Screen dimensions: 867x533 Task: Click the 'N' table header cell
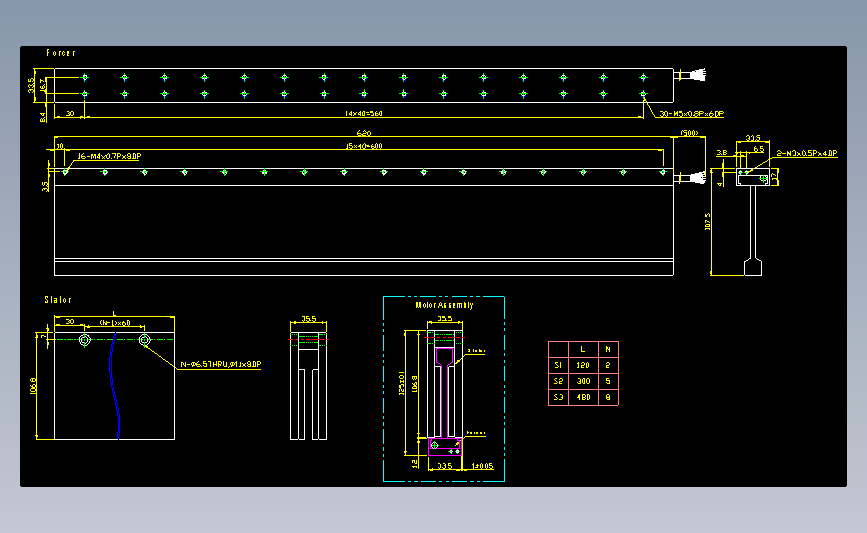click(x=608, y=349)
